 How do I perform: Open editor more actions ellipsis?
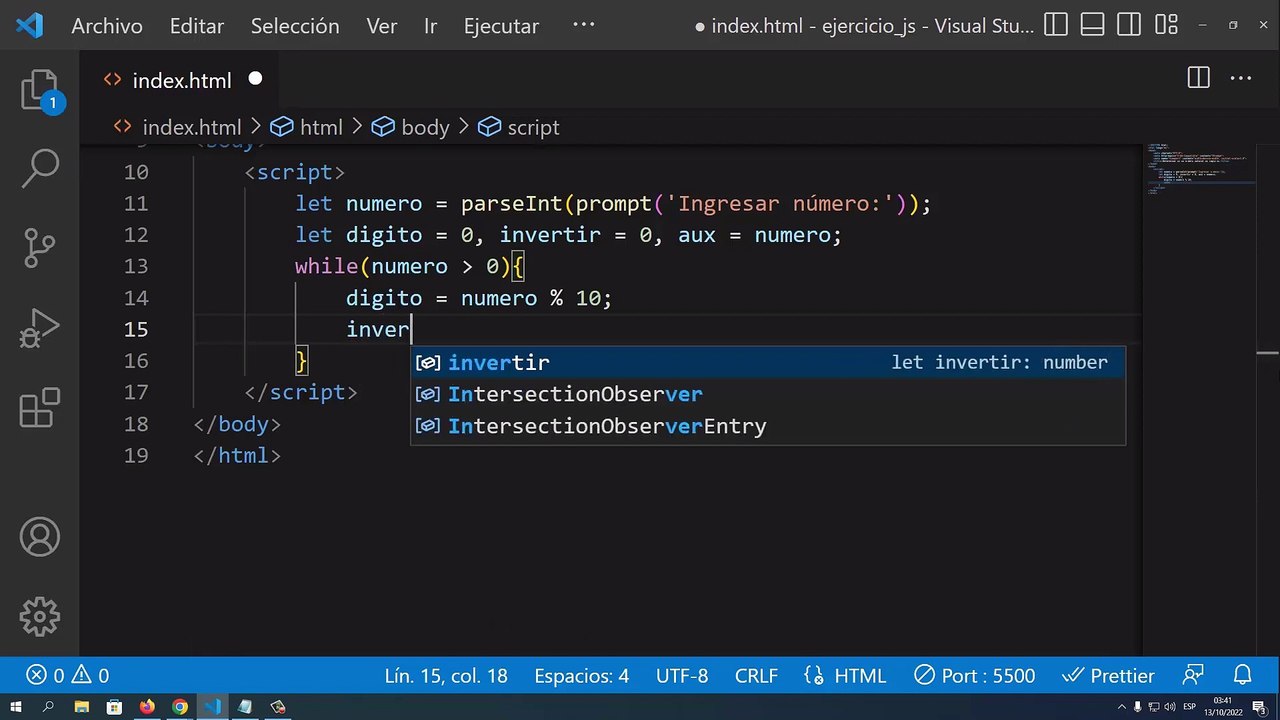click(1241, 78)
